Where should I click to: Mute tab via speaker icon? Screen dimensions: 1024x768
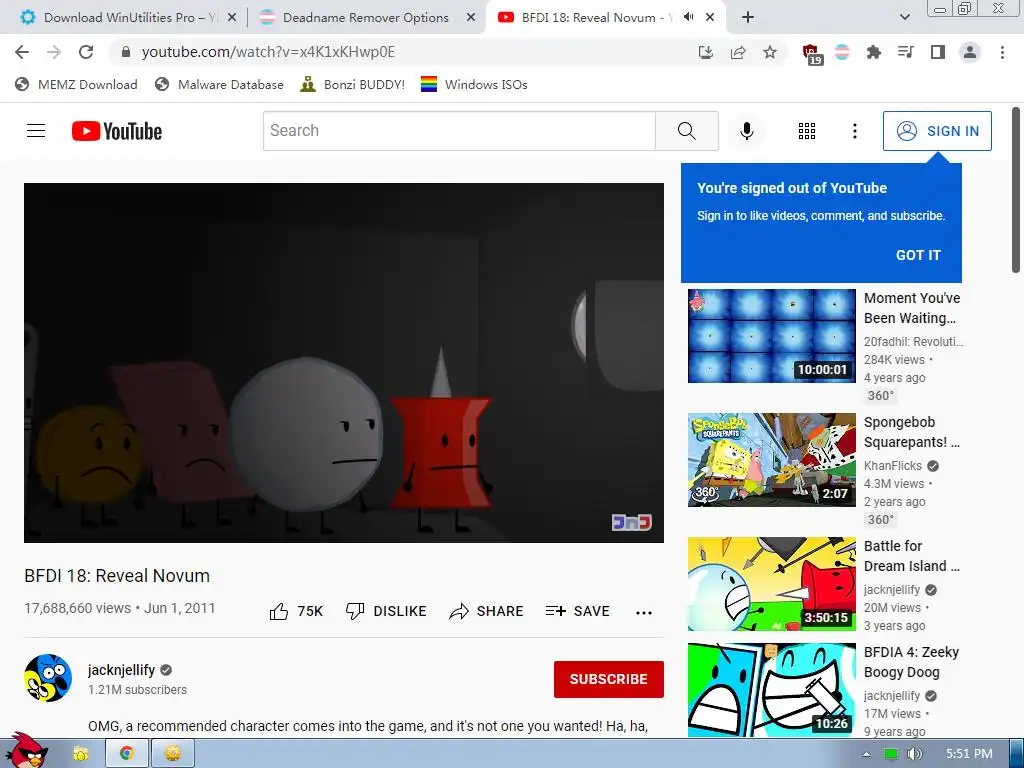(688, 17)
